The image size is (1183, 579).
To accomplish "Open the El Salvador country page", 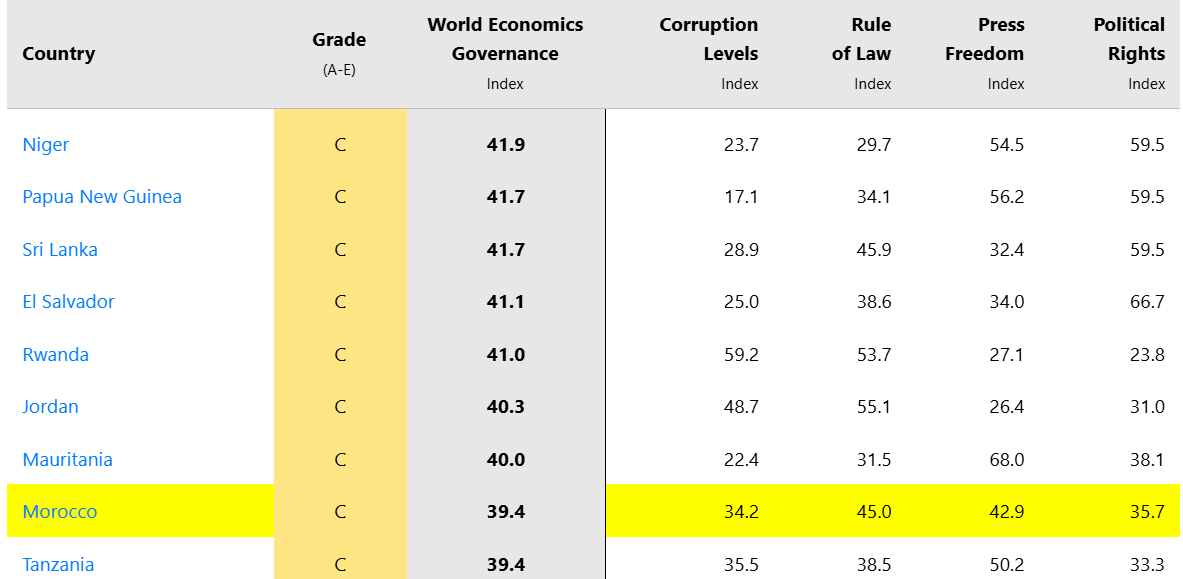I will (x=68, y=302).
